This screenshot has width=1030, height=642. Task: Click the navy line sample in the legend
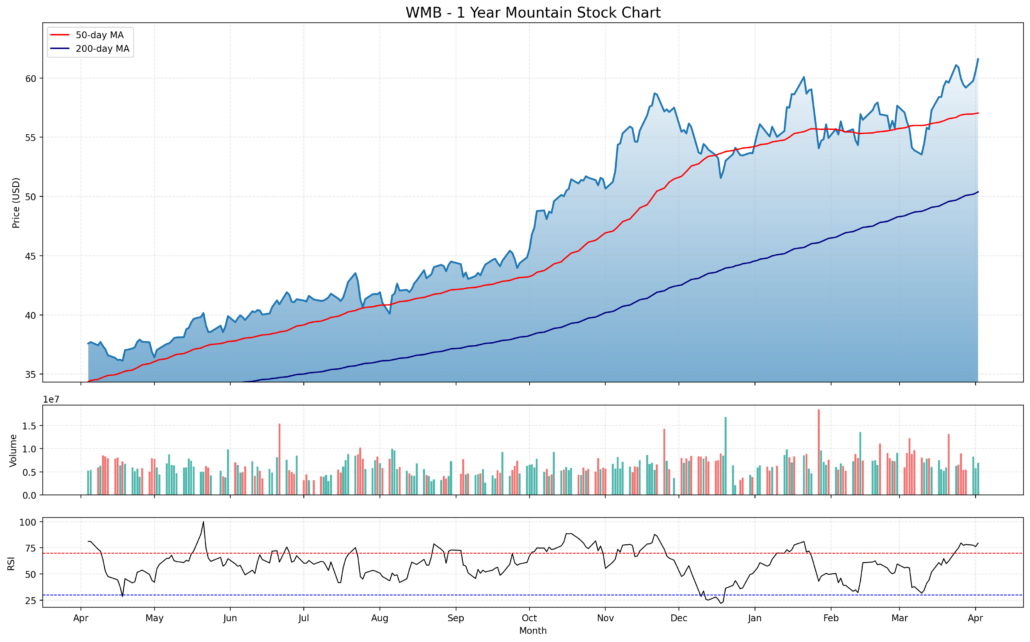point(60,49)
